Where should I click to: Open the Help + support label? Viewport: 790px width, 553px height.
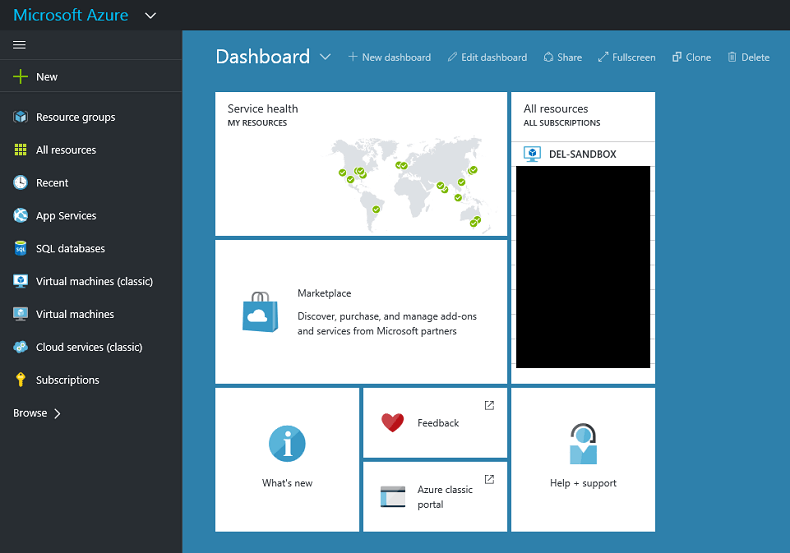click(583, 483)
